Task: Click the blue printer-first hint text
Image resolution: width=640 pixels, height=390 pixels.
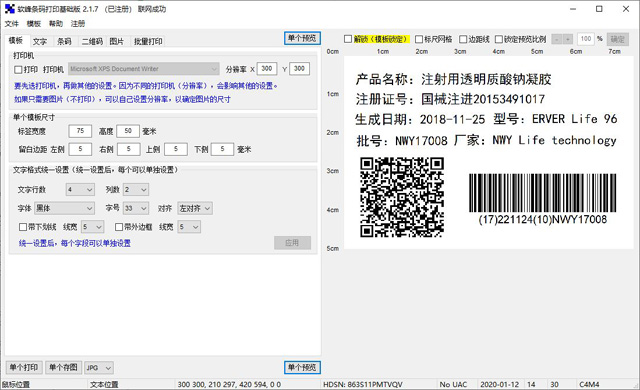Action: [146, 86]
